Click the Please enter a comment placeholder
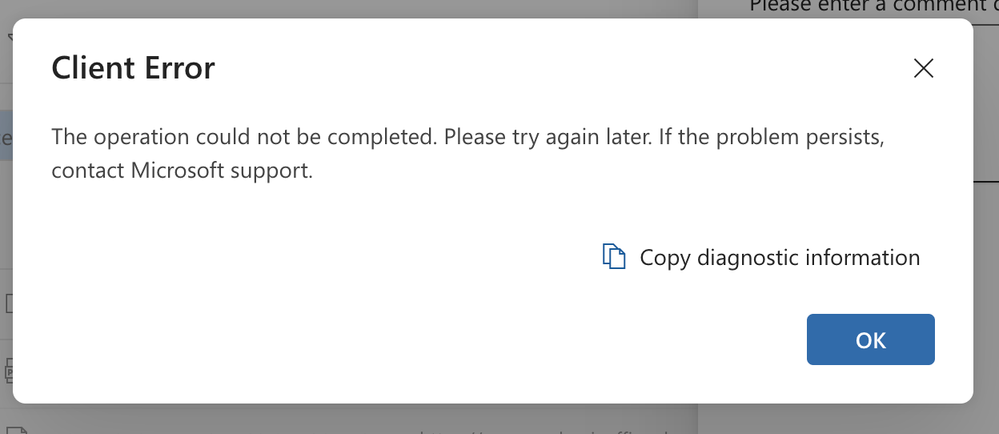The height and width of the screenshot is (434, 999). point(874,6)
